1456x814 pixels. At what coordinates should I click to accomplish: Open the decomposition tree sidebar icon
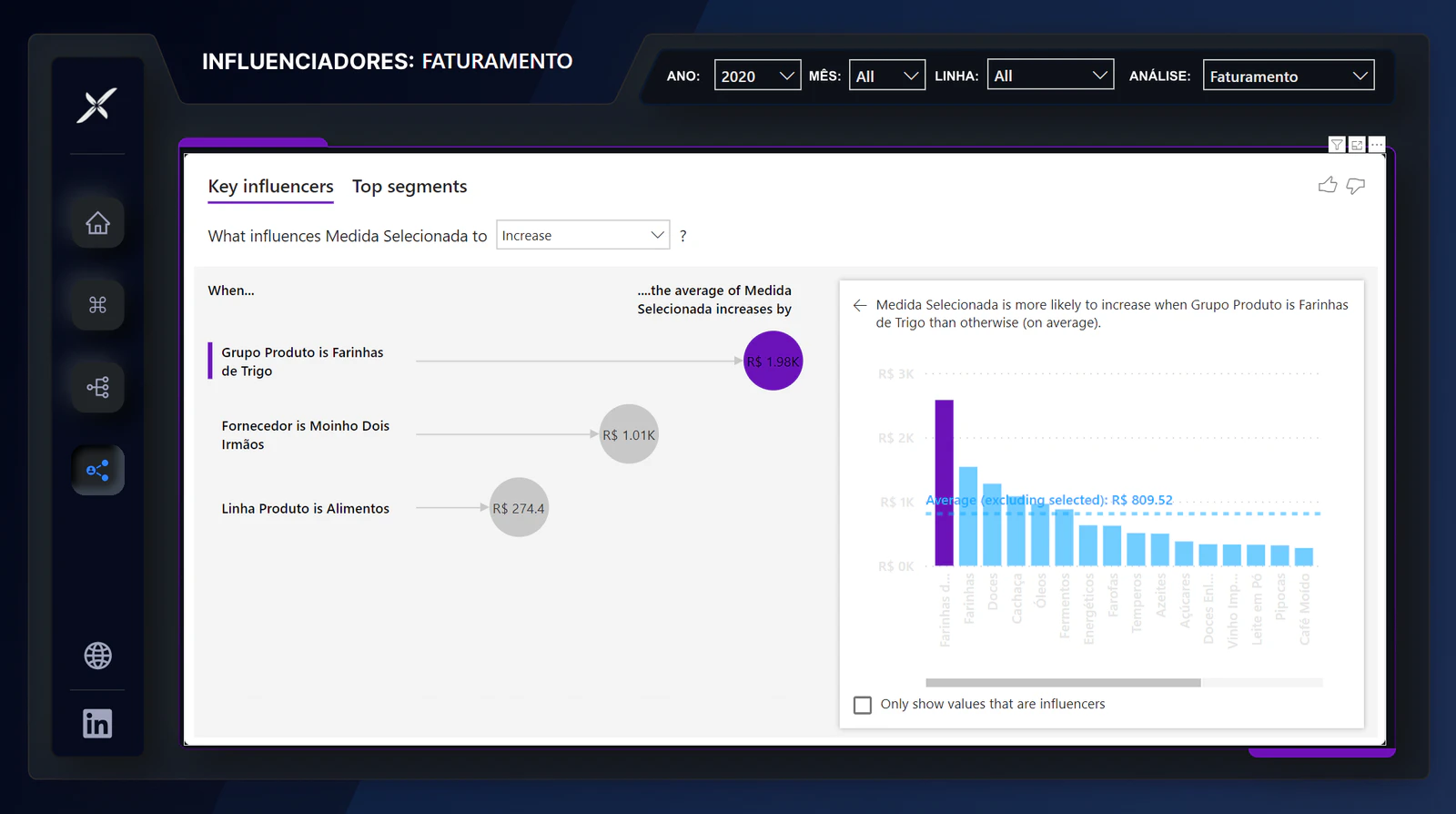[97, 387]
